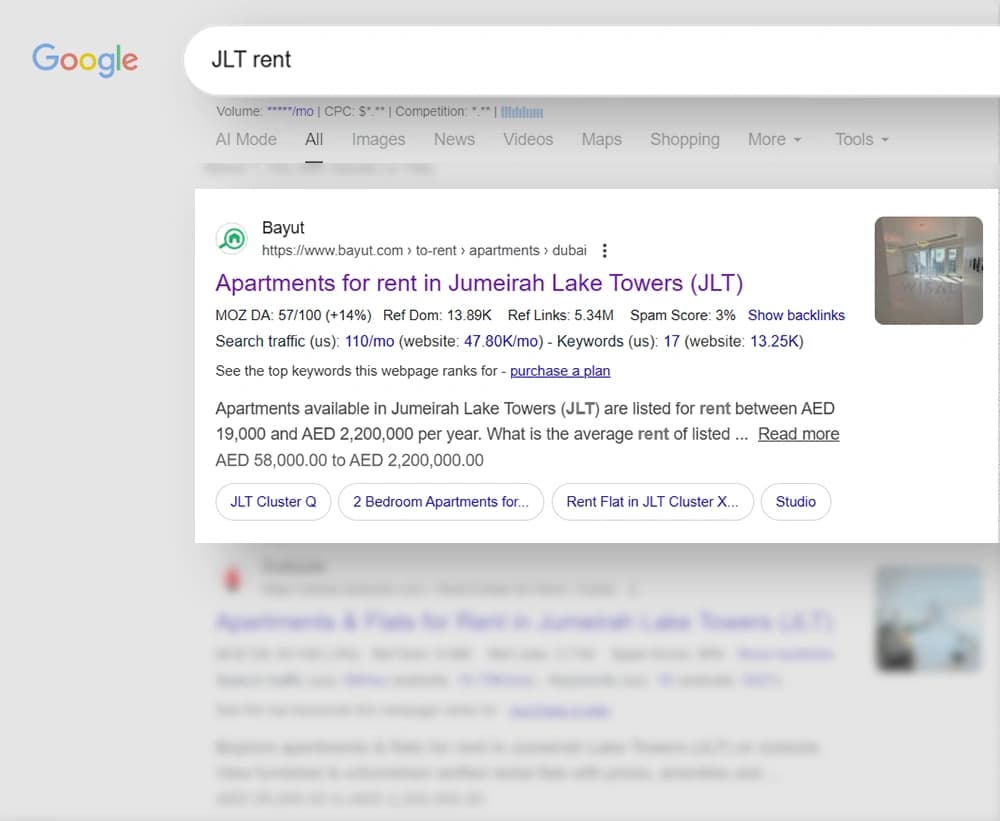Click the Bayut apartment thumbnail image
This screenshot has height=821, width=1000.
coord(929,270)
